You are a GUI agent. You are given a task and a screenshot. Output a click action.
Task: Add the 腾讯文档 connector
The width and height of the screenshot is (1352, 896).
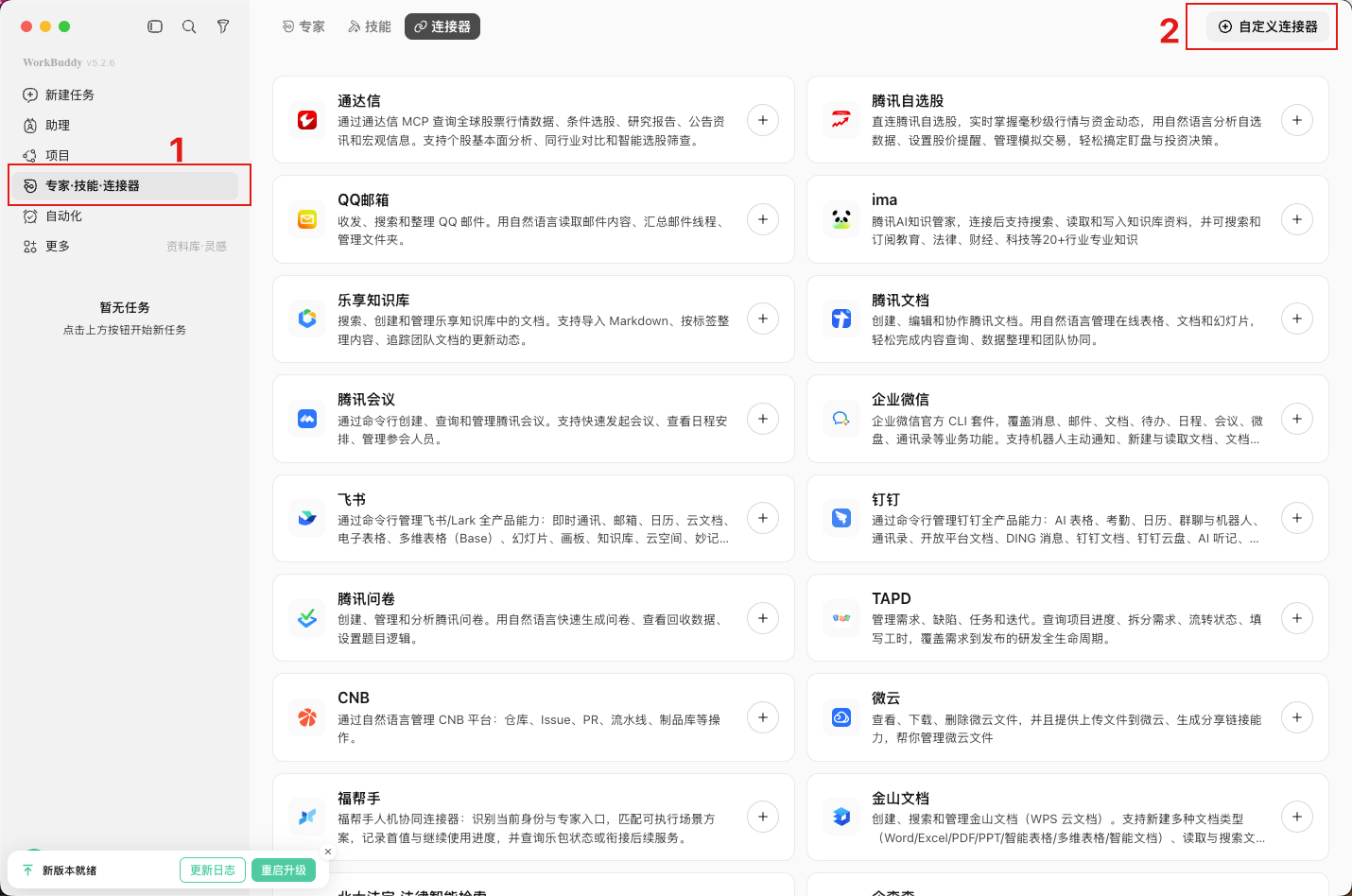[1297, 319]
